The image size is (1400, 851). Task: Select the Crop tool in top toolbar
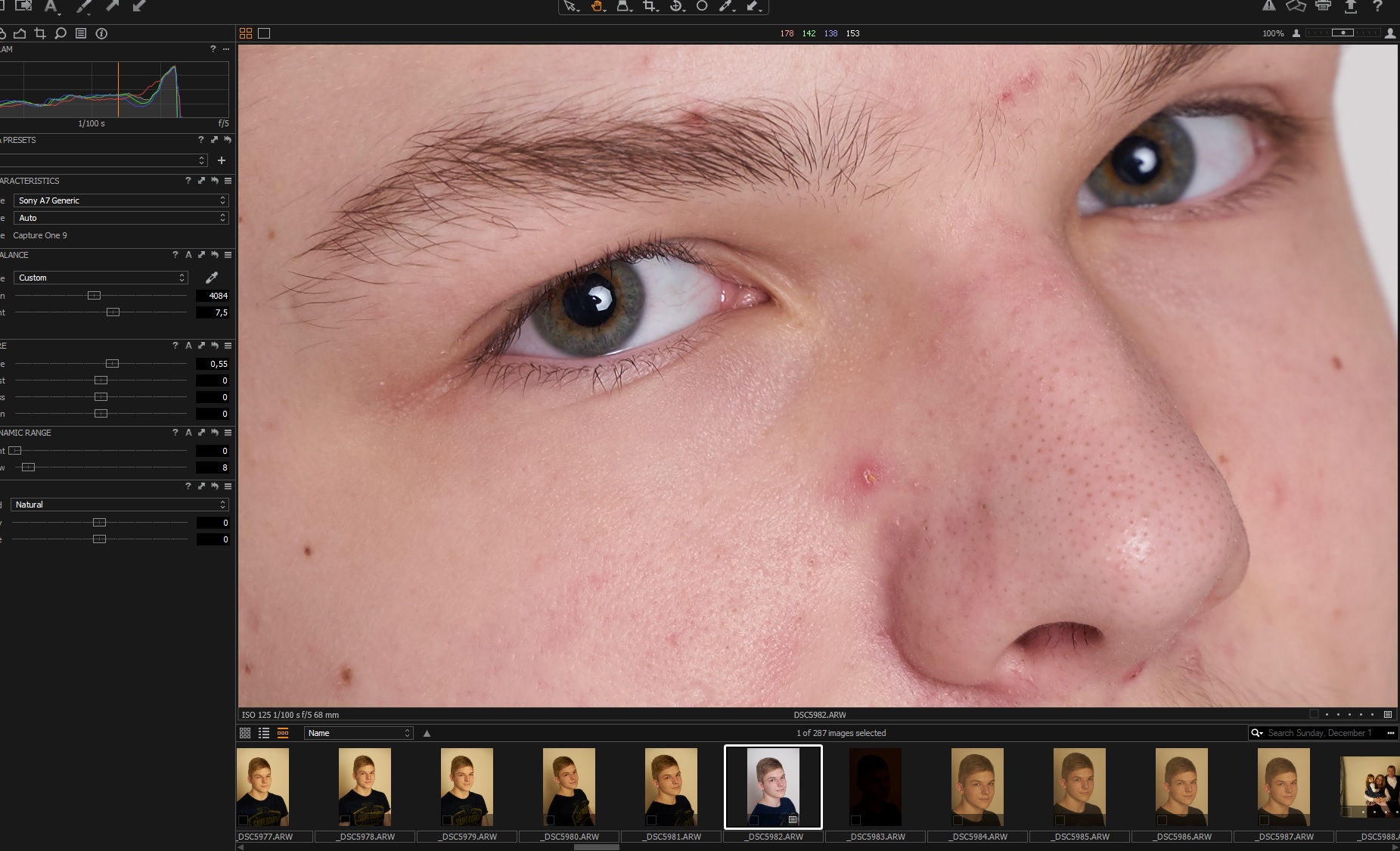click(649, 6)
